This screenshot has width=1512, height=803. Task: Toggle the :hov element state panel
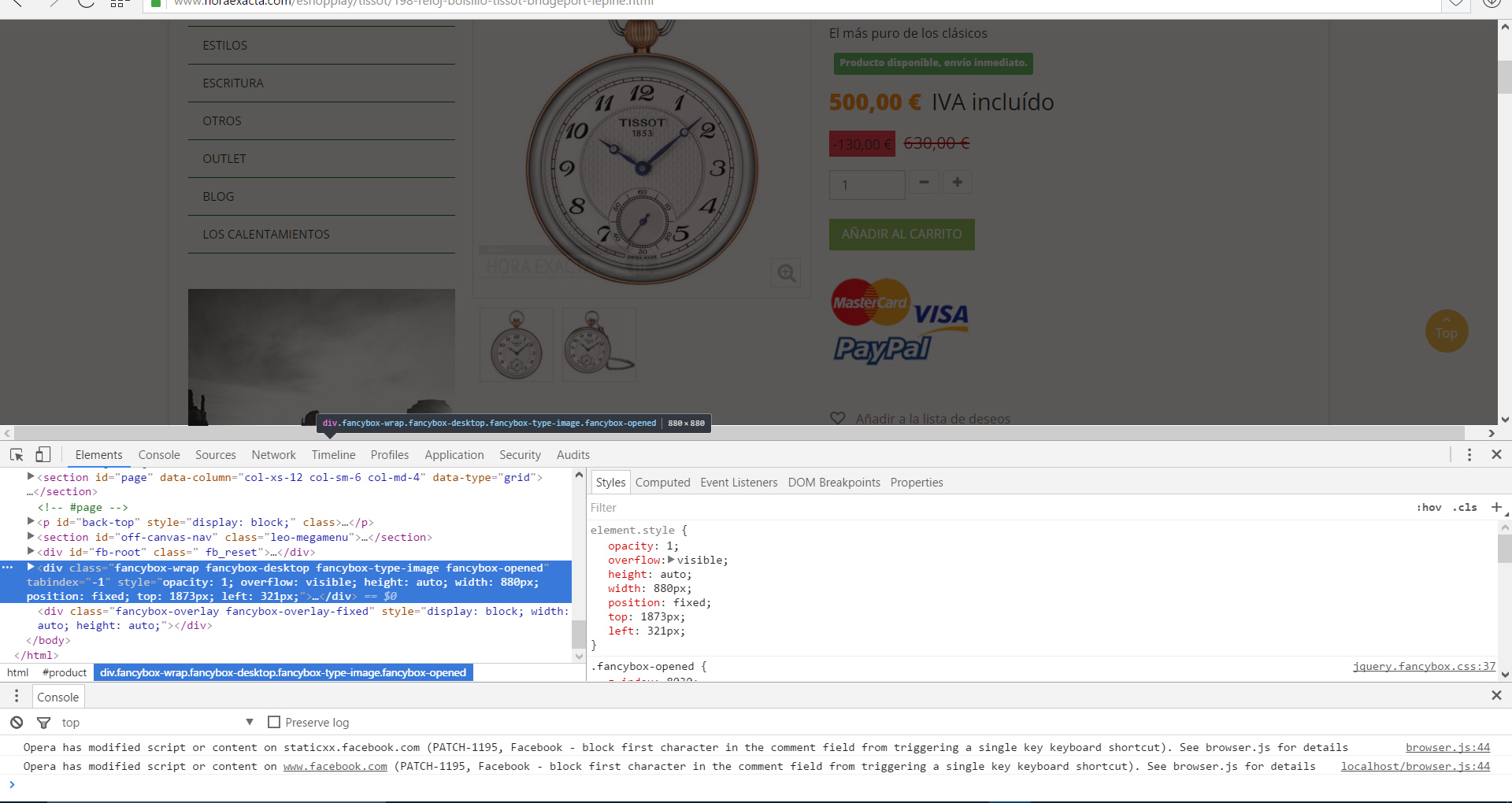1429,508
